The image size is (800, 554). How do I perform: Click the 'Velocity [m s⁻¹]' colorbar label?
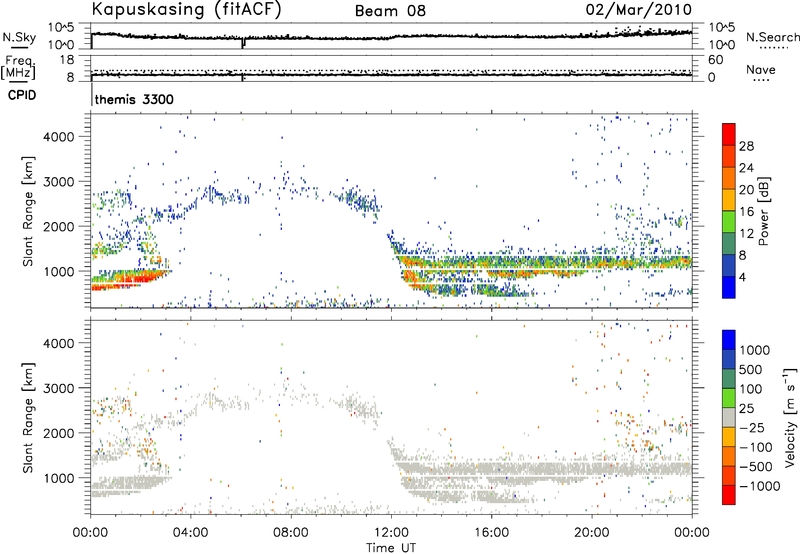pos(790,417)
